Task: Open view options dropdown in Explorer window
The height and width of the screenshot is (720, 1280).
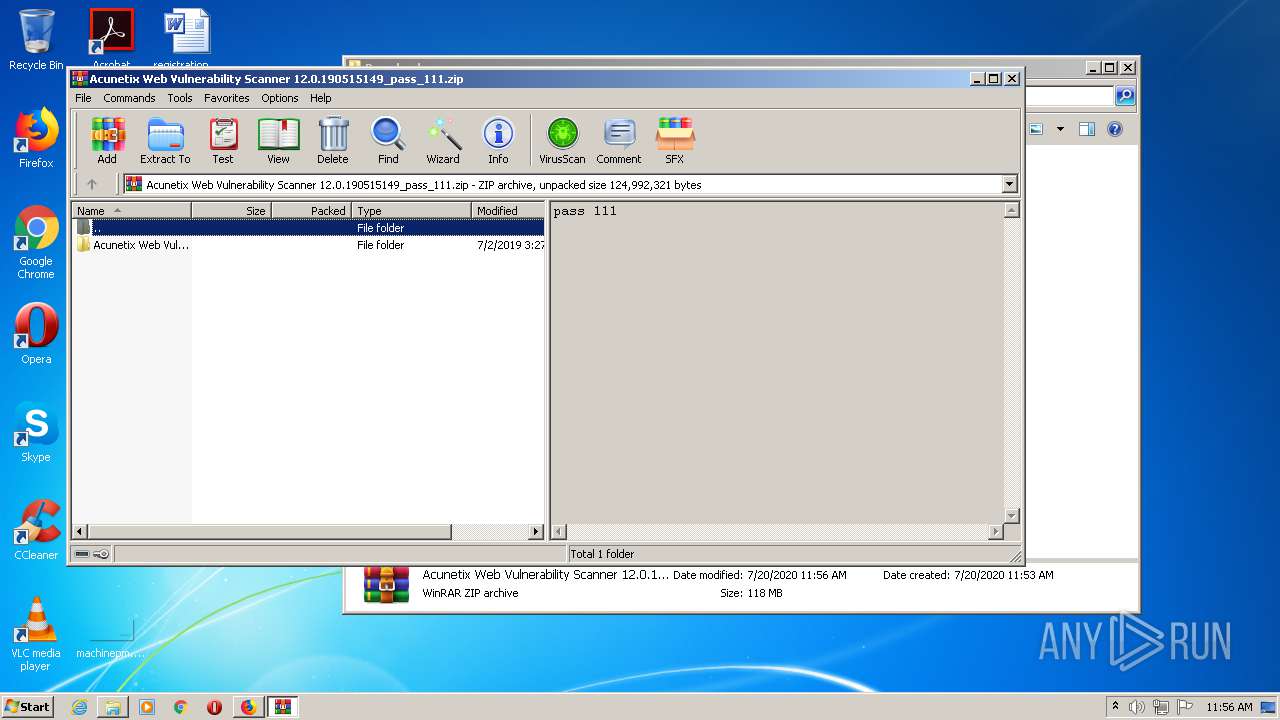Action: (x=1060, y=129)
